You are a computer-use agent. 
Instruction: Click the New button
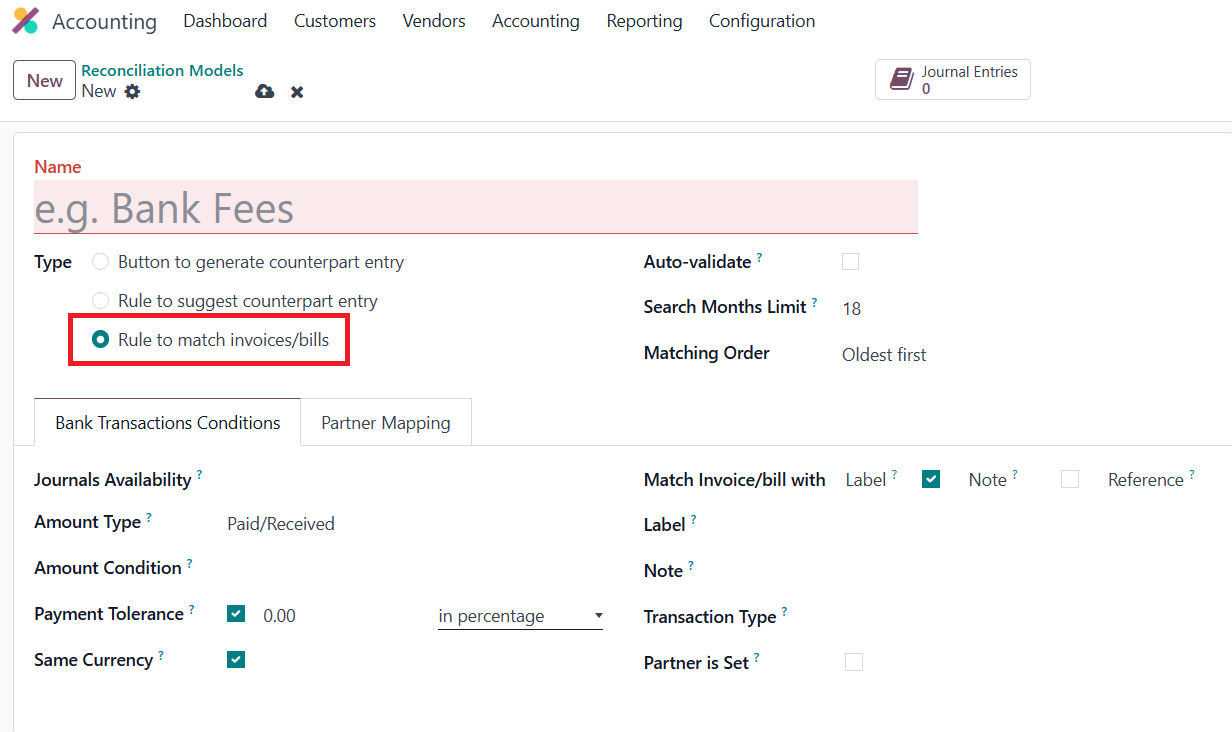tap(44, 81)
